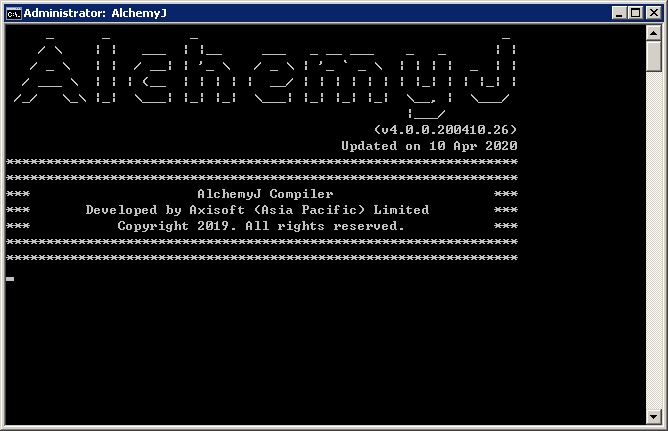Maximize the AlchemyJ console window
Image resolution: width=668 pixels, height=431 pixels.
click(636, 13)
